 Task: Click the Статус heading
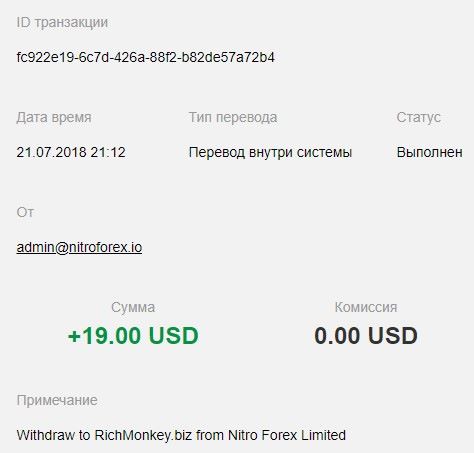click(x=418, y=117)
